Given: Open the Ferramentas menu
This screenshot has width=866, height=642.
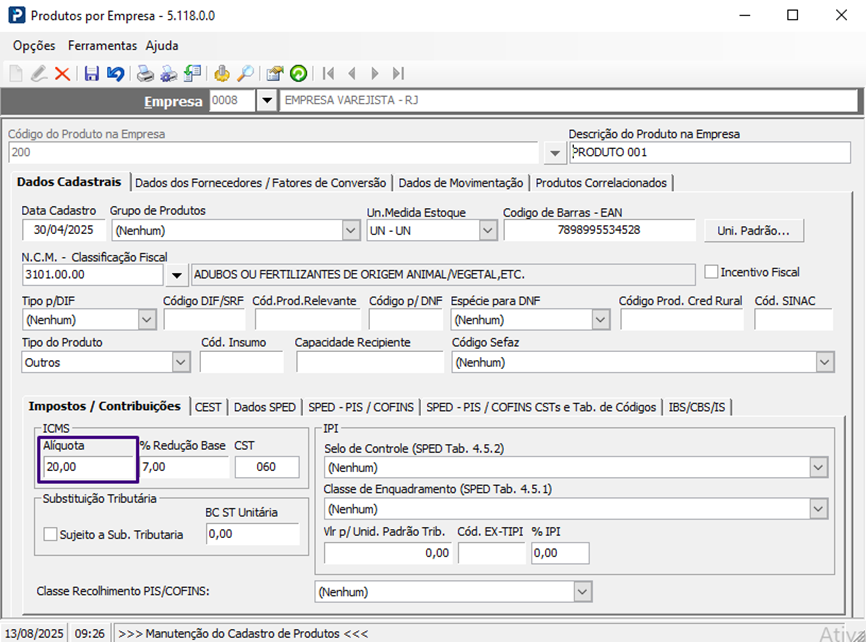Looking at the screenshot, I should point(102,46).
